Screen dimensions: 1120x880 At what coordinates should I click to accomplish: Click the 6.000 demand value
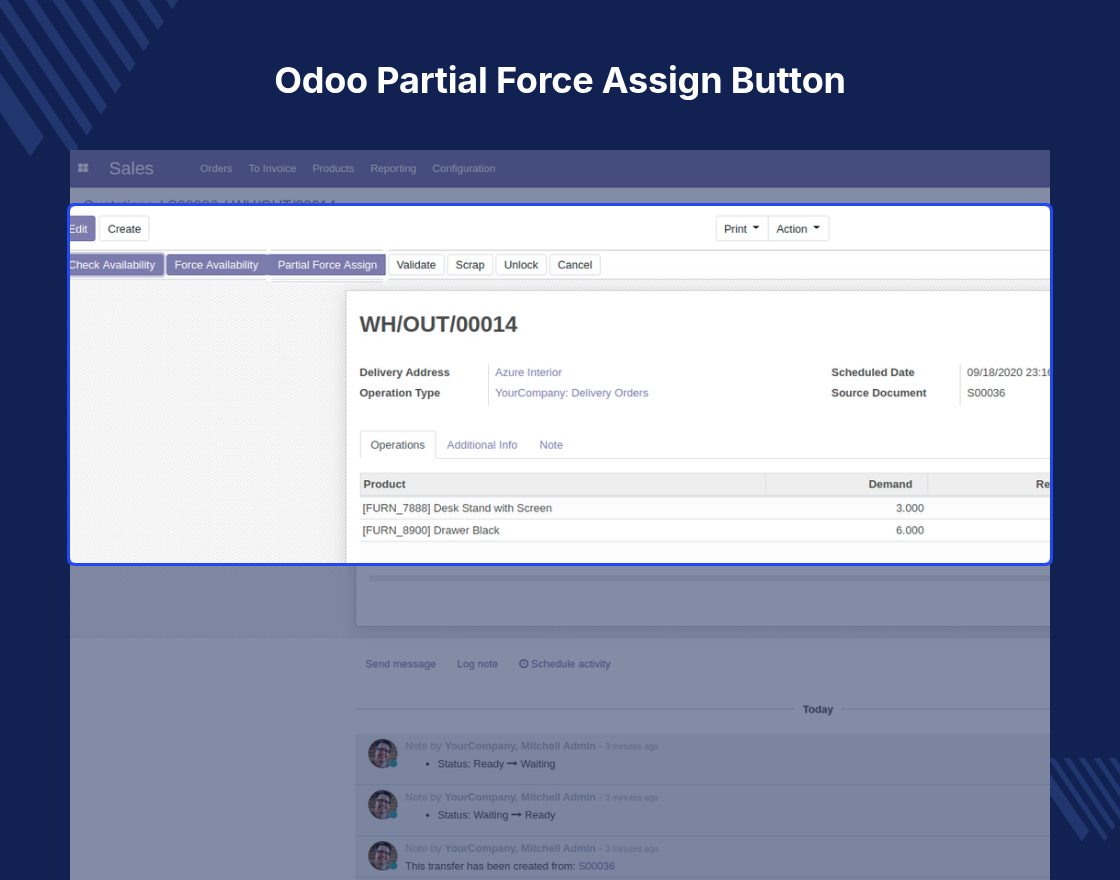[909, 530]
